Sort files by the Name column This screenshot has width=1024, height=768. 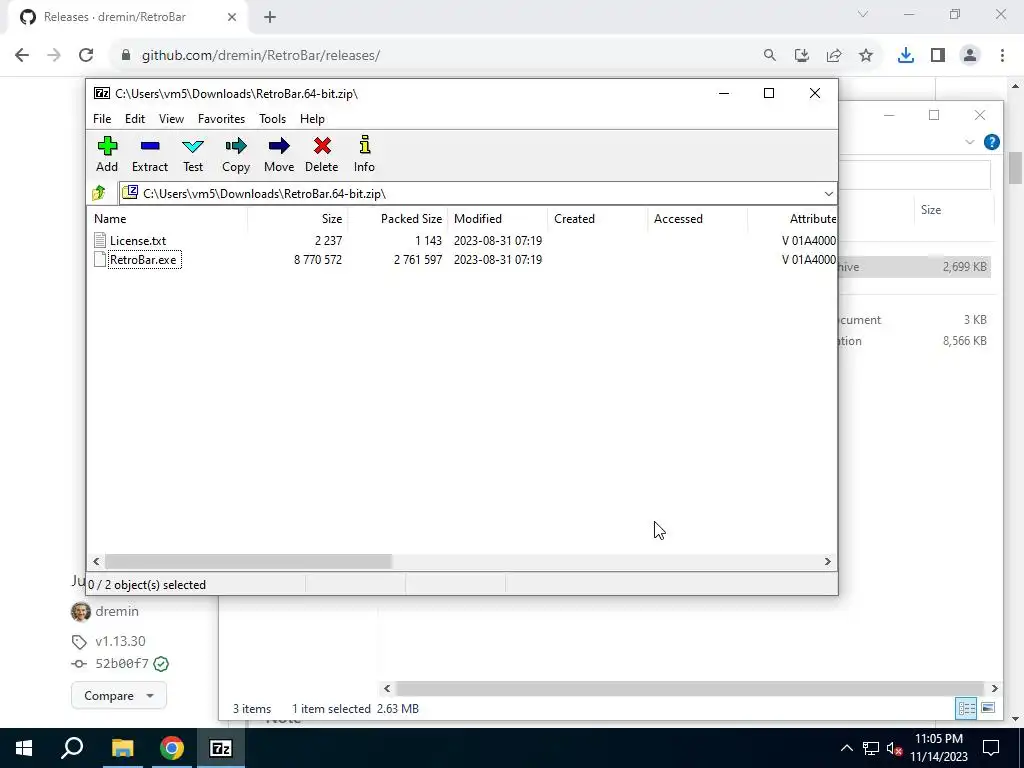click(167, 219)
